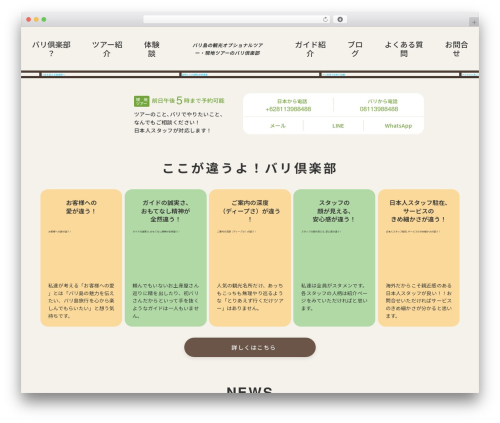Click the site logo text in header center

[228, 49]
